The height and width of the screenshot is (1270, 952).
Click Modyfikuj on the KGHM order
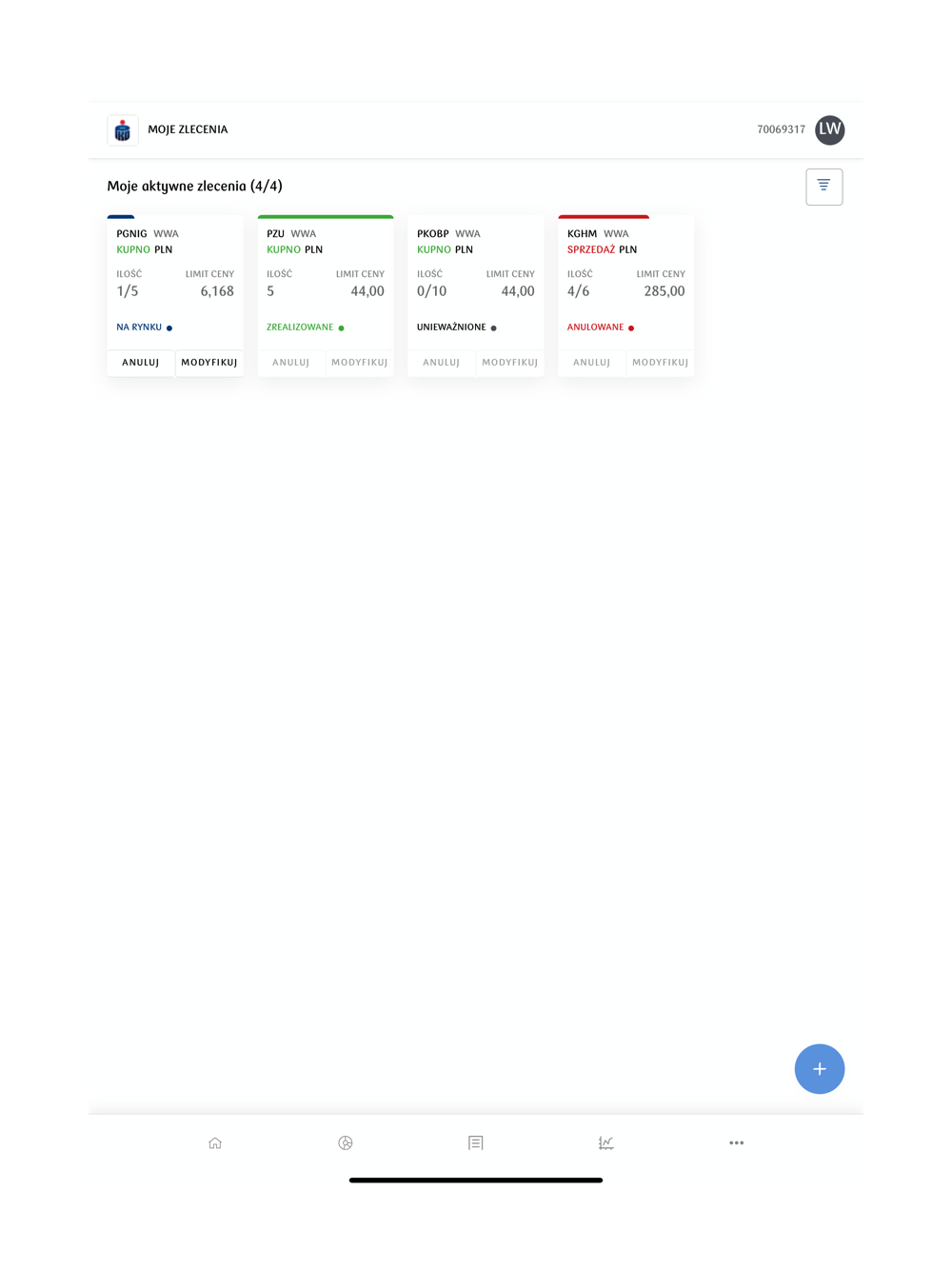[x=661, y=363]
